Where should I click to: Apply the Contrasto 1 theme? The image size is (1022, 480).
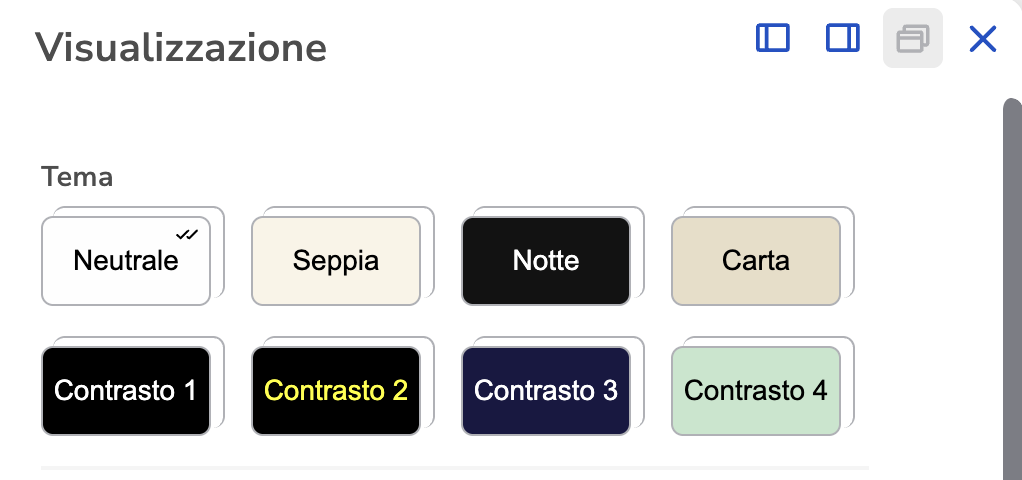(x=126, y=391)
